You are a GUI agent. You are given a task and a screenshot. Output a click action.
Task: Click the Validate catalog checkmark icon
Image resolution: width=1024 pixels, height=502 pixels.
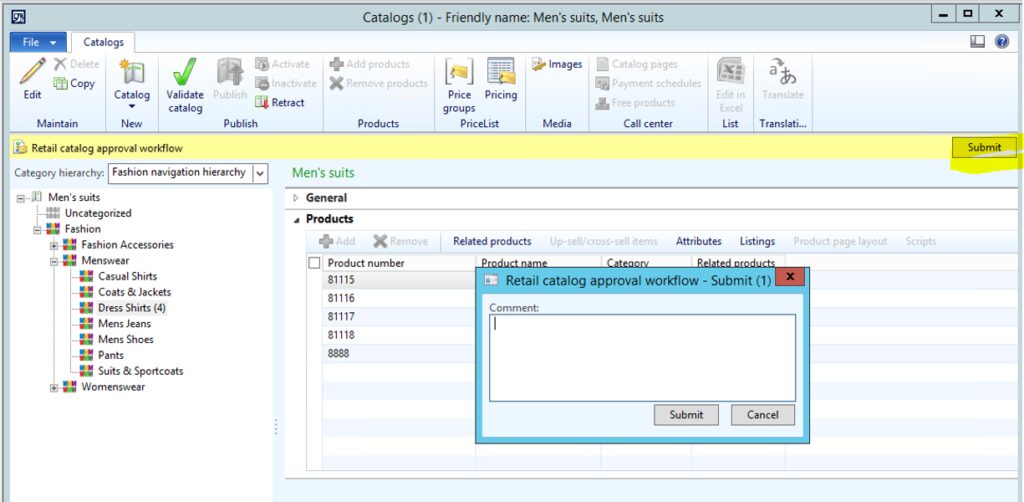[185, 73]
